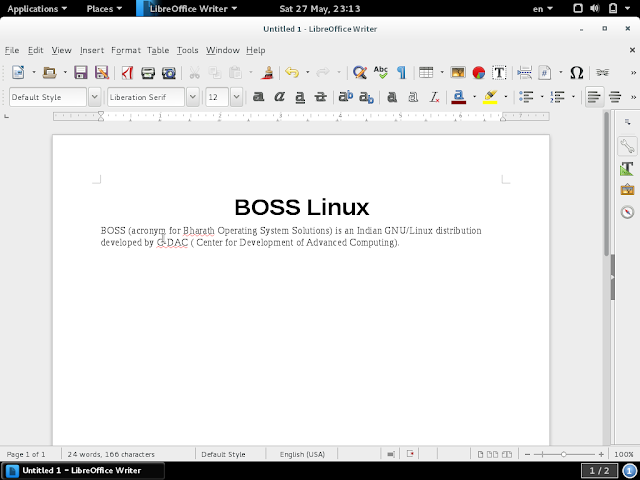The height and width of the screenshot is (480, 640).
Task: Click the Open folder icon
Action: tap(50, 73)
